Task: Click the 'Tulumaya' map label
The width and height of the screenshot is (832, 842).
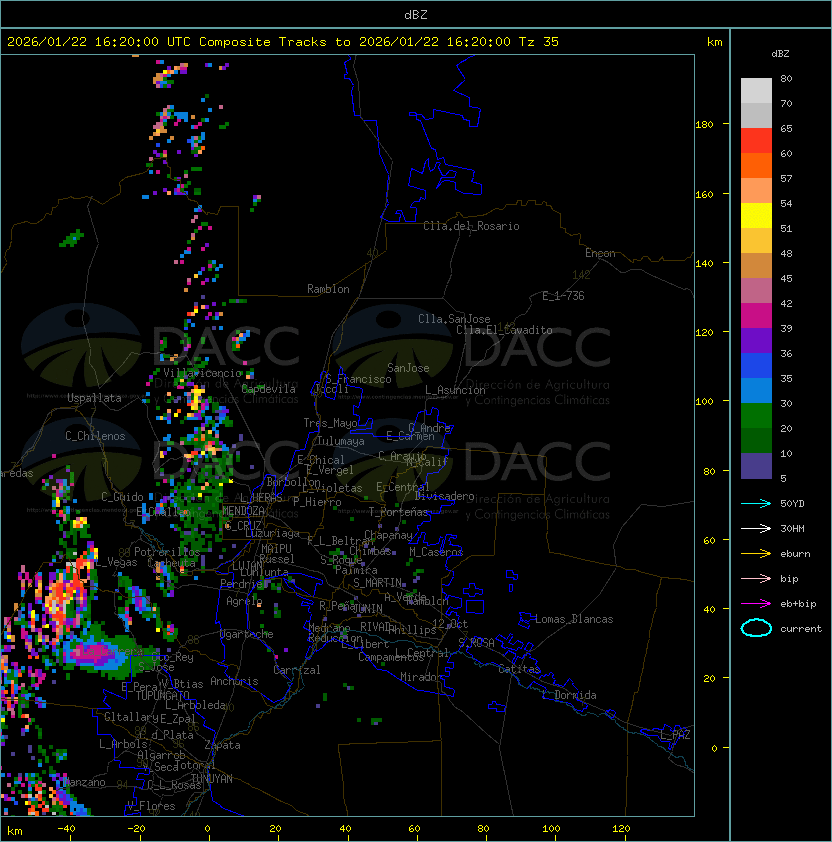Action: (x=341, y=441)
